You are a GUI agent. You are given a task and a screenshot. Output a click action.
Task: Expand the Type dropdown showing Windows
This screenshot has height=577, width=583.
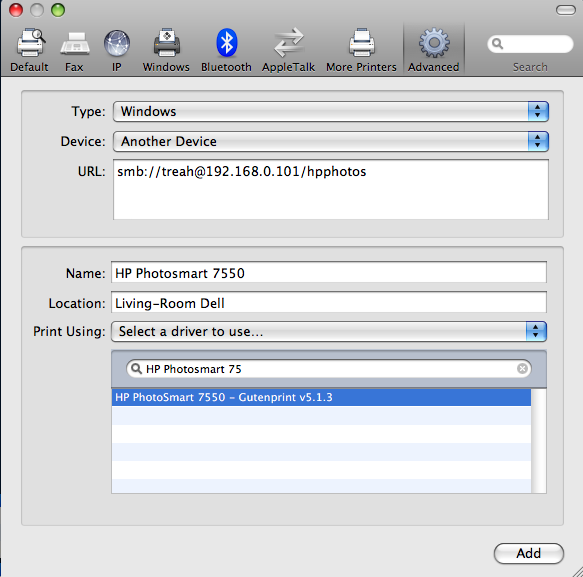[331, 111]
